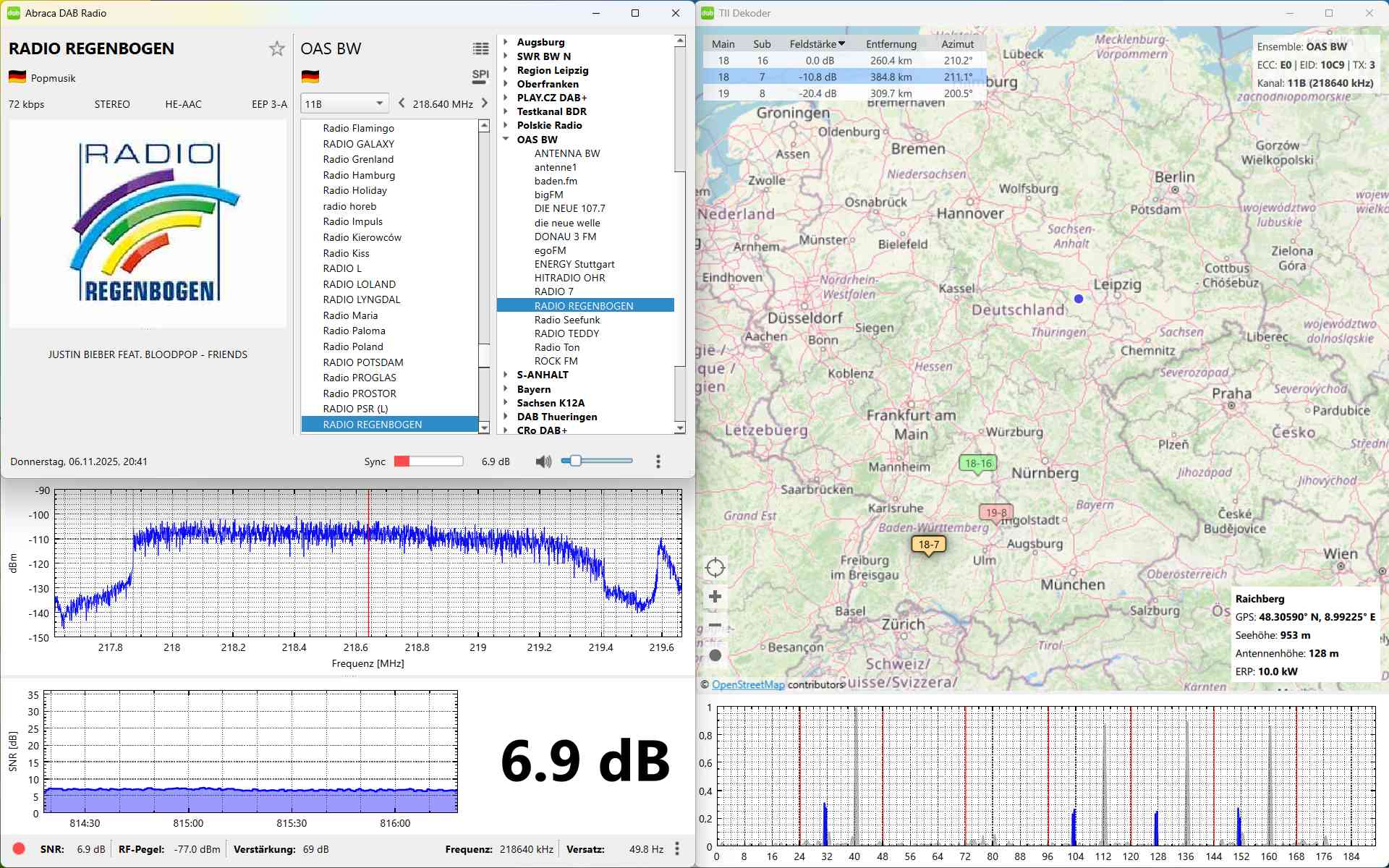This screenshot has height=868, width=1389.
Task: Expand the Bayern ensemble node
Action: coord(506,389)
